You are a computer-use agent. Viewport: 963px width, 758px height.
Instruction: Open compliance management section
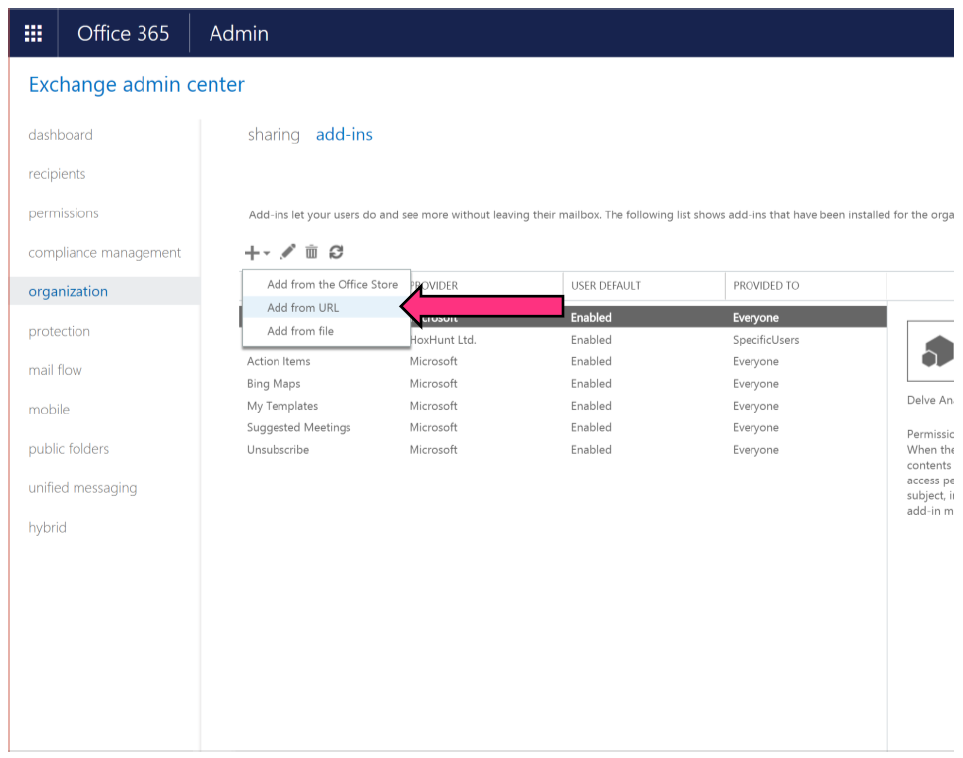click(104, 252)
